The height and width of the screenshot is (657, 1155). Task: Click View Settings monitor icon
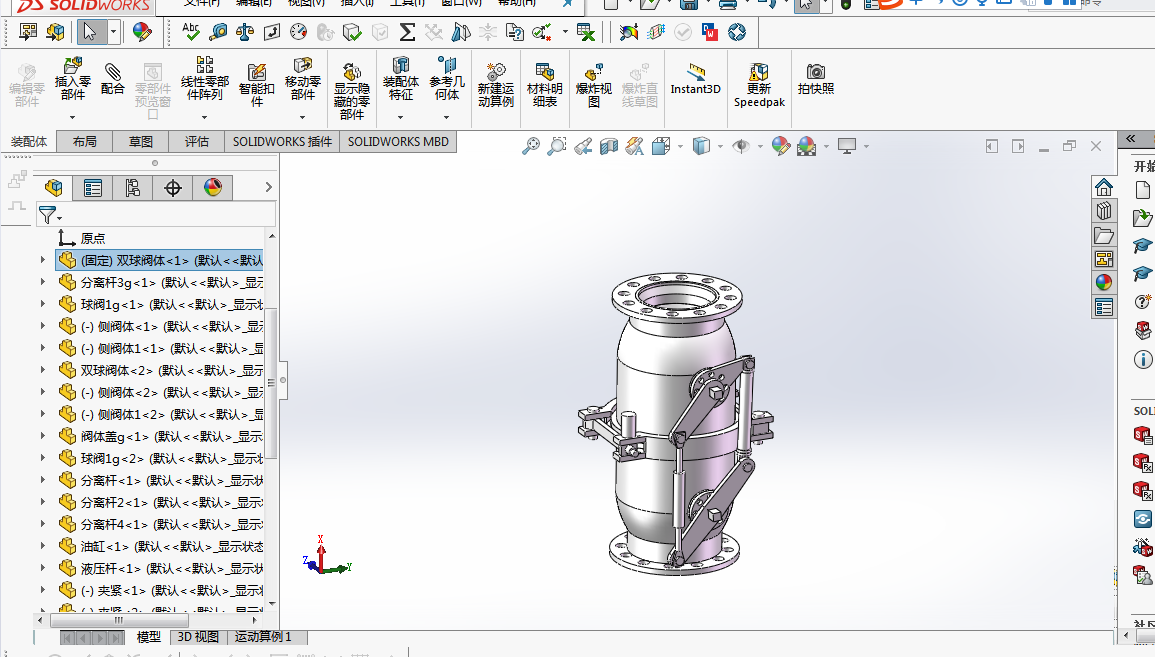click(x=847, y=146)
